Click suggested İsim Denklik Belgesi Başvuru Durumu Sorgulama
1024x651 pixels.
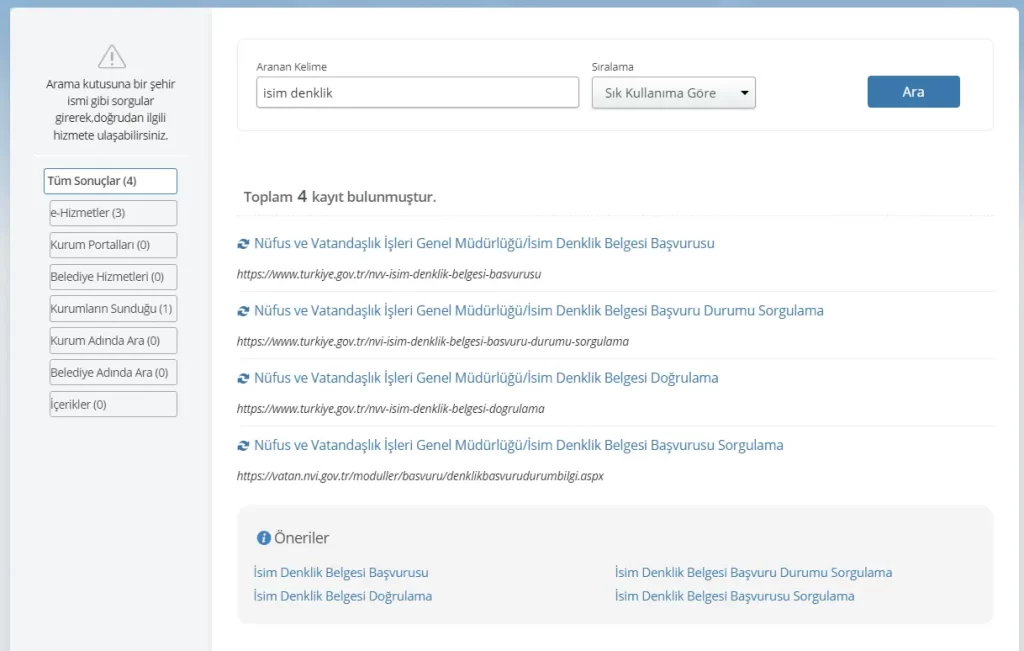point(753,573)
